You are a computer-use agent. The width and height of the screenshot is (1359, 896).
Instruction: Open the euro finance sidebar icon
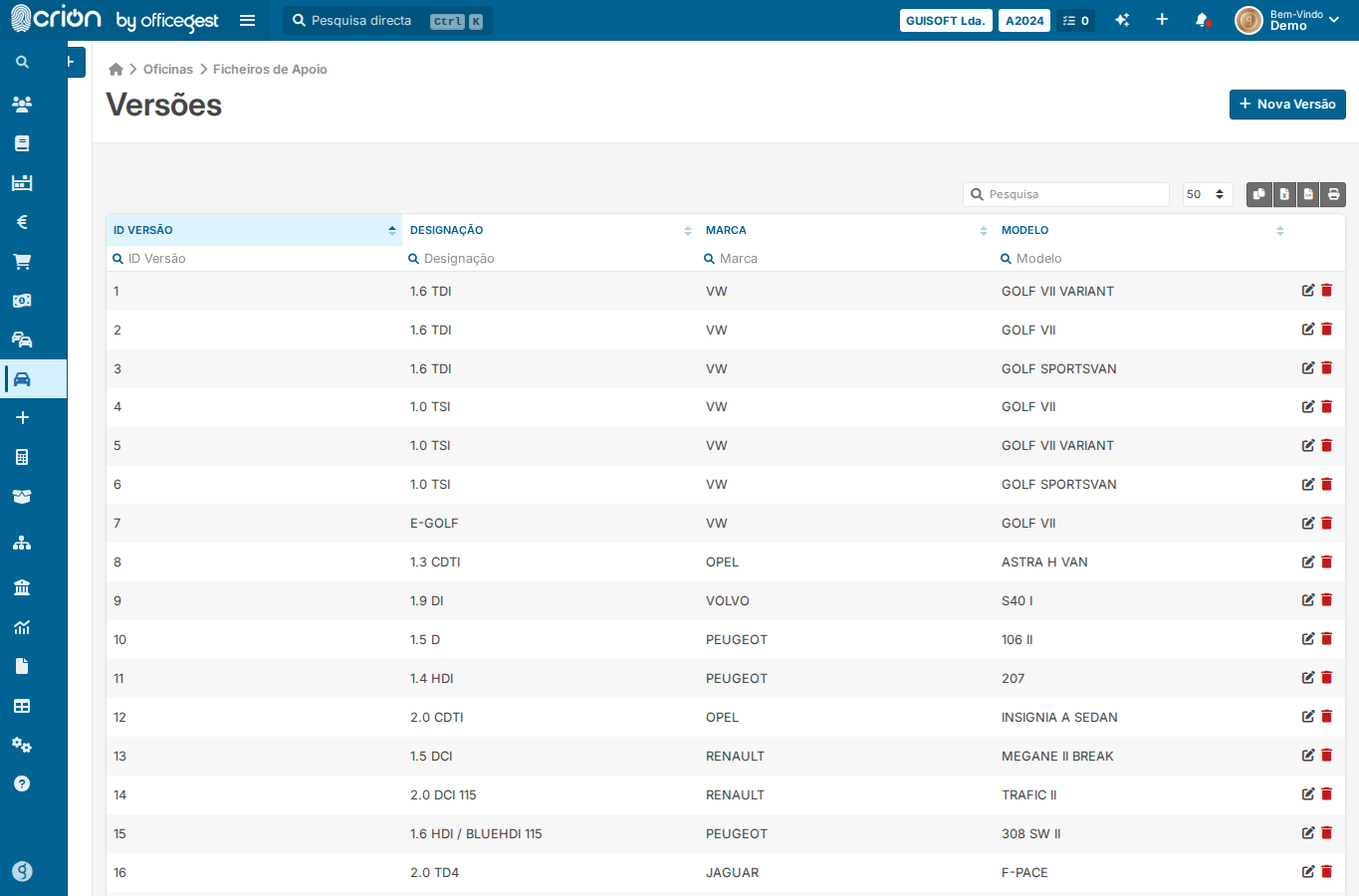click(22, 222)
